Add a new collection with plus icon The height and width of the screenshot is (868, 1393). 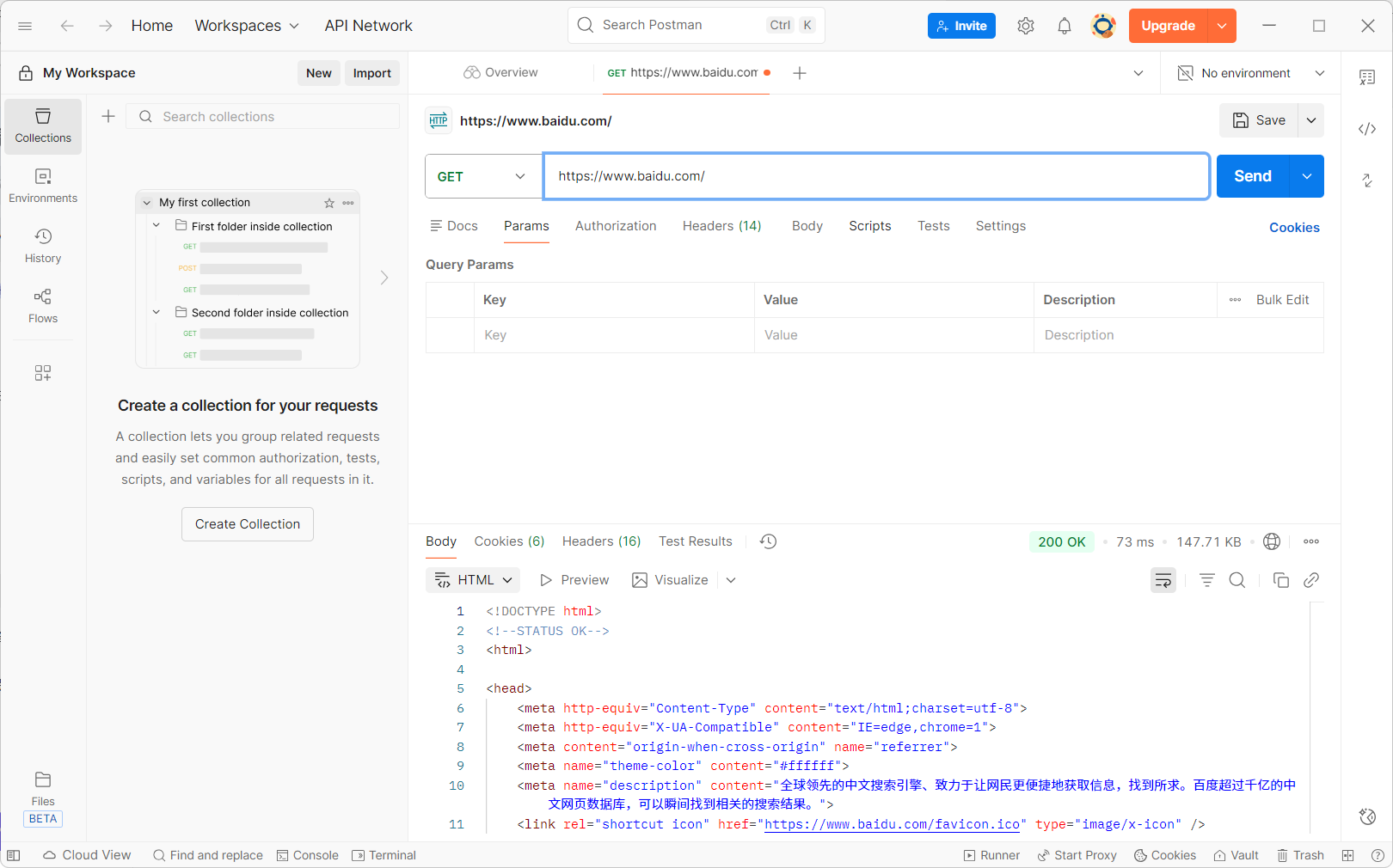pos(108,116)
